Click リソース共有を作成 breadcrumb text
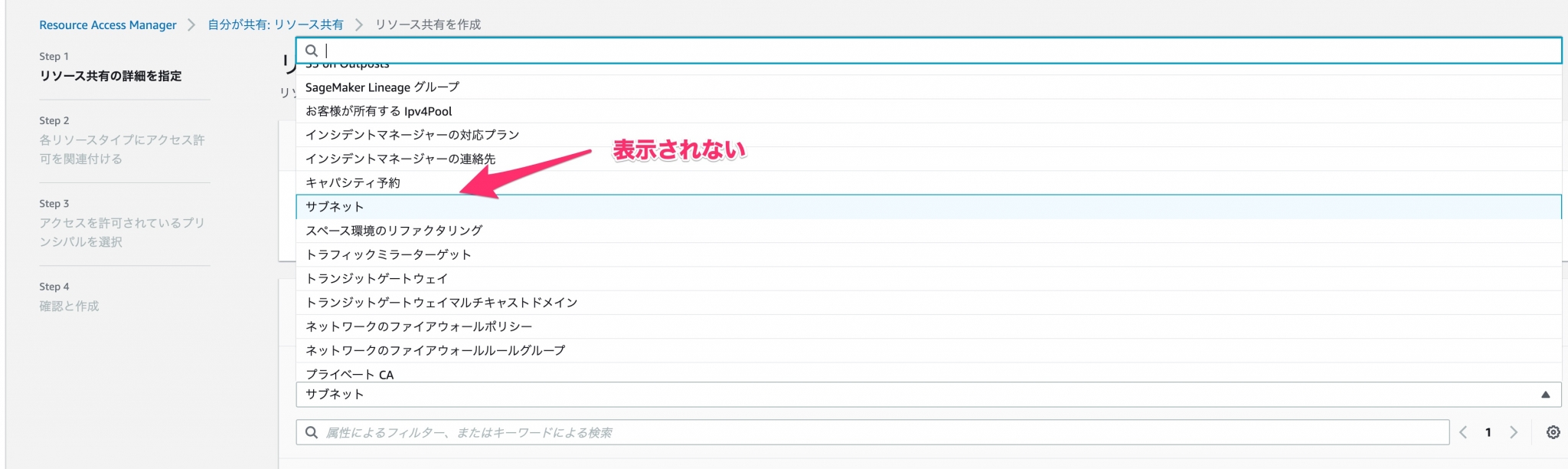The image size is (1568, 469). (x=428, y=25)
